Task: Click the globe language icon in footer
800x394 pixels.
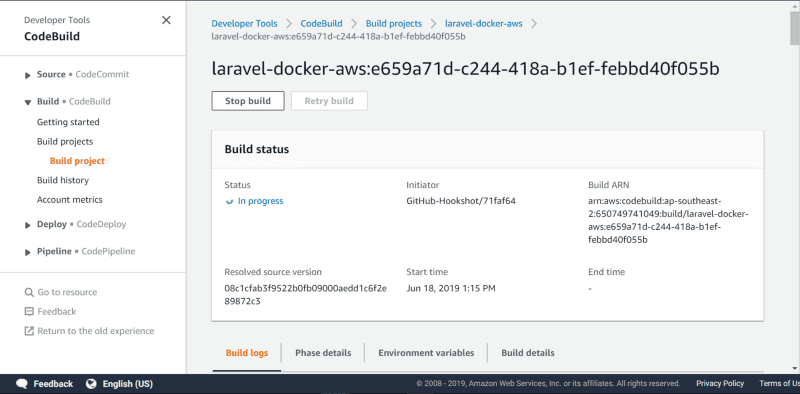Action: tap(91, 384)
